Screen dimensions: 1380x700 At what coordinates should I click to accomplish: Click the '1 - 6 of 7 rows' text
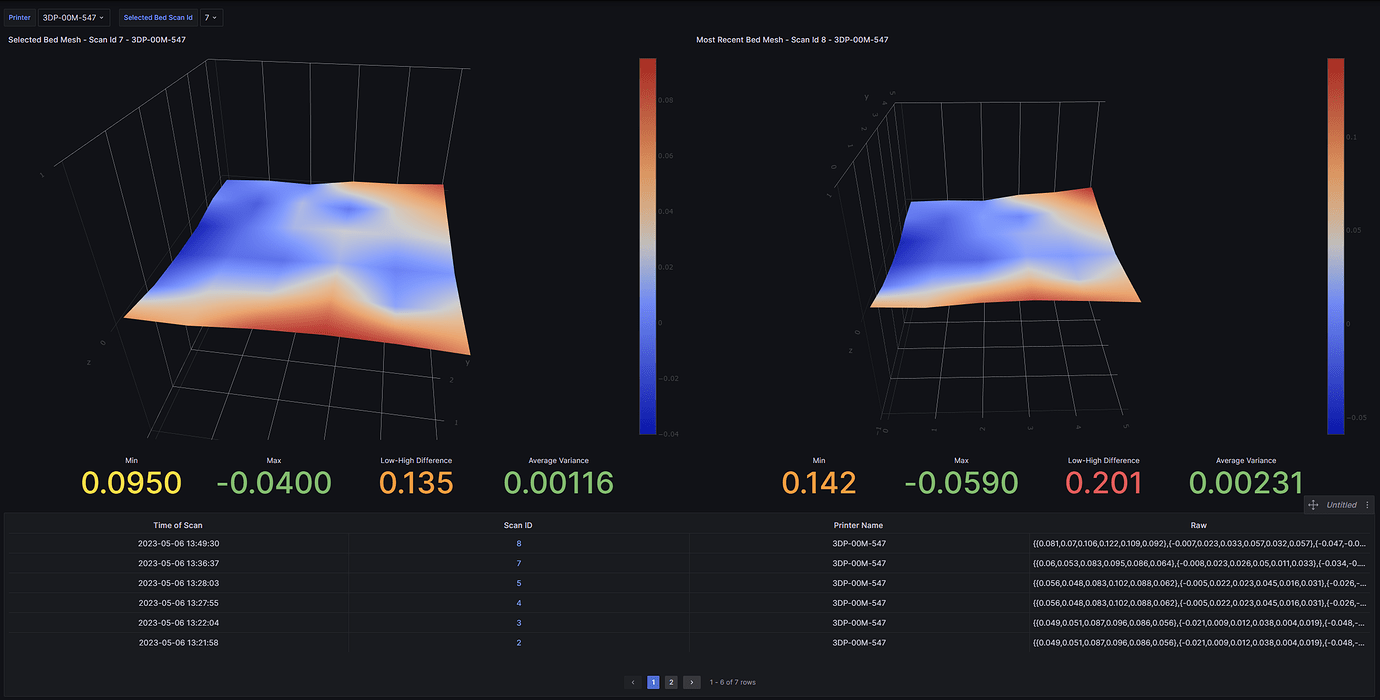tap(733, 682)
